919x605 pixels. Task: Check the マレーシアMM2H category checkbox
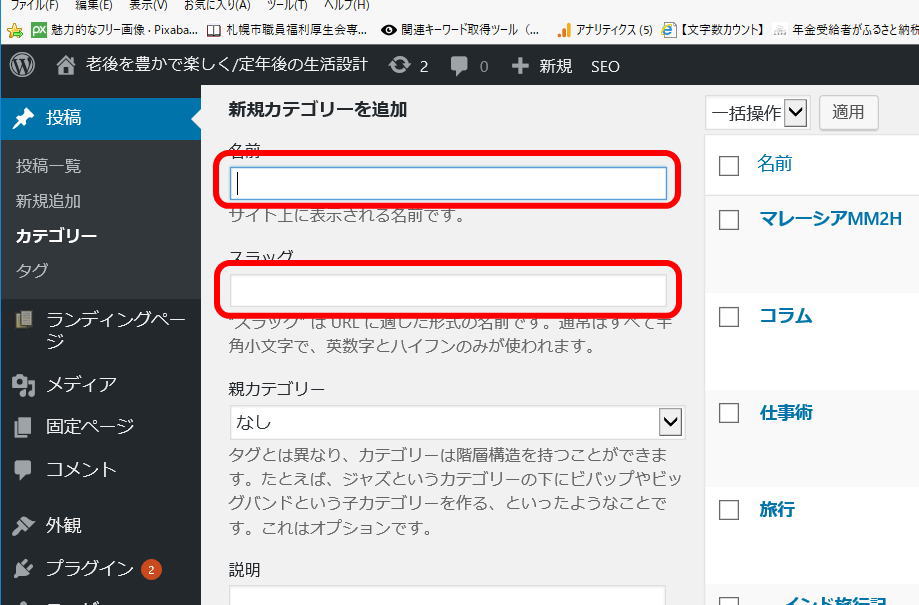tap(729, 220)
